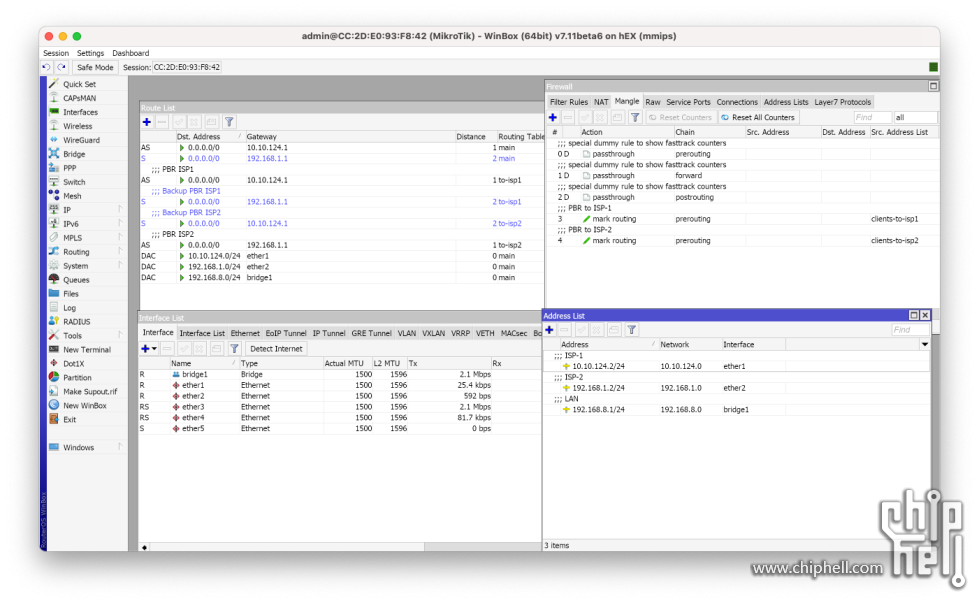Click the Find field in Address List window

910,330
